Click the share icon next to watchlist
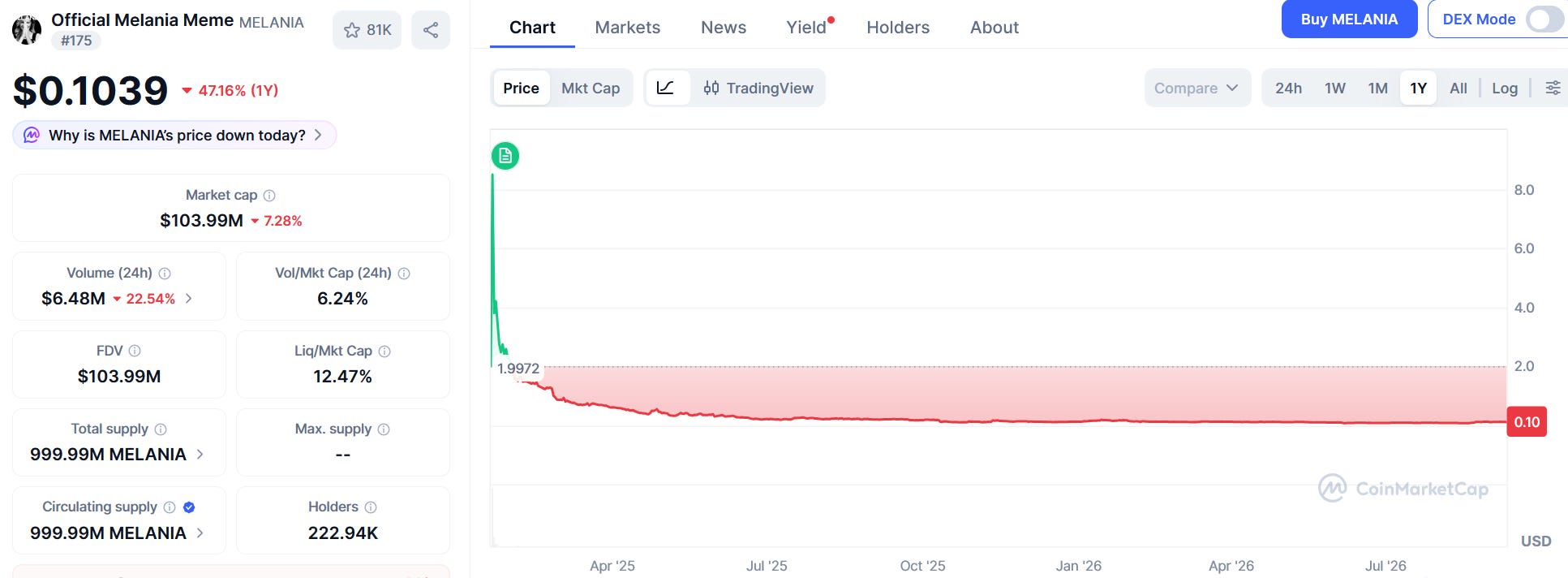This screenshot has width=1568, height=578. 431,30
